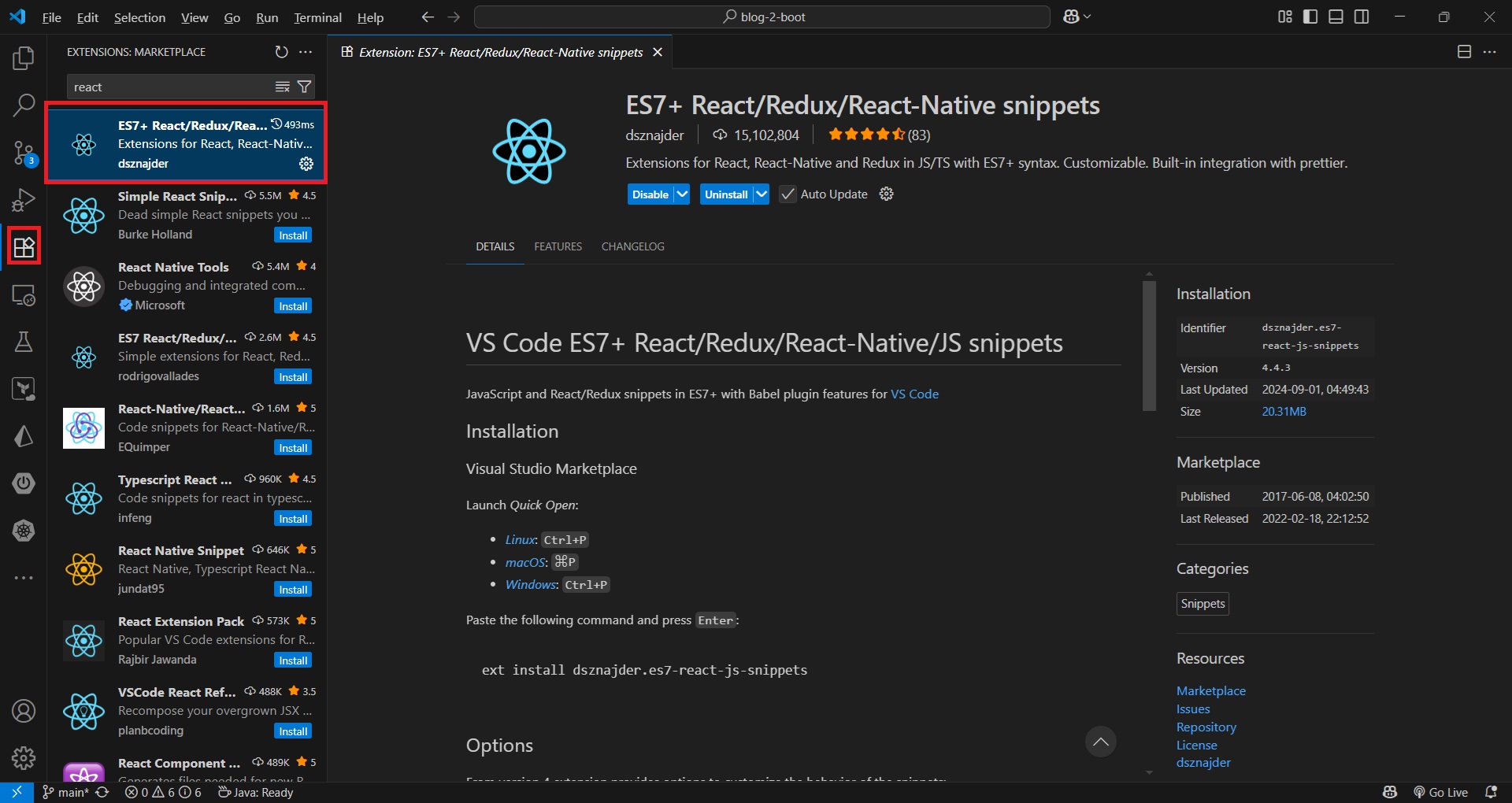The height and width of the screenshot is (803, 1512).
Task: Disable the ES7+ React snippets extension
Action: (x=650, y=194)
